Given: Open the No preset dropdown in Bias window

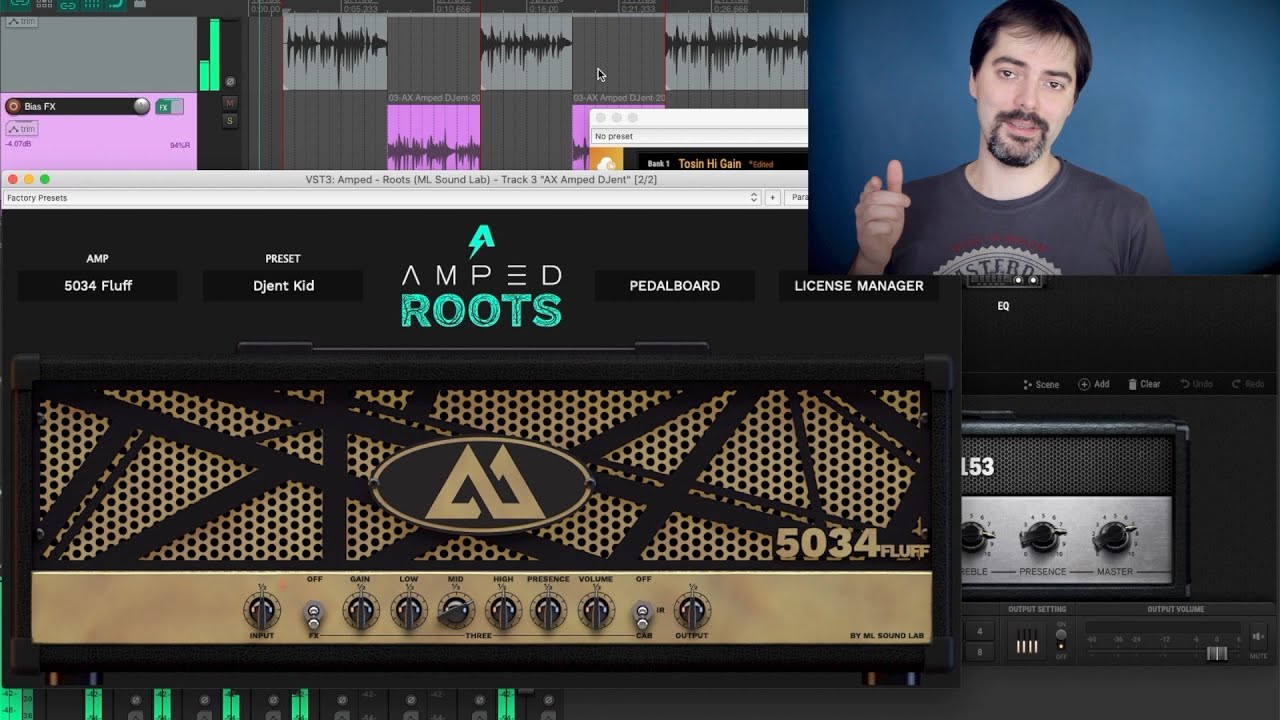Looking at the screenshot, I should (699, 136).
